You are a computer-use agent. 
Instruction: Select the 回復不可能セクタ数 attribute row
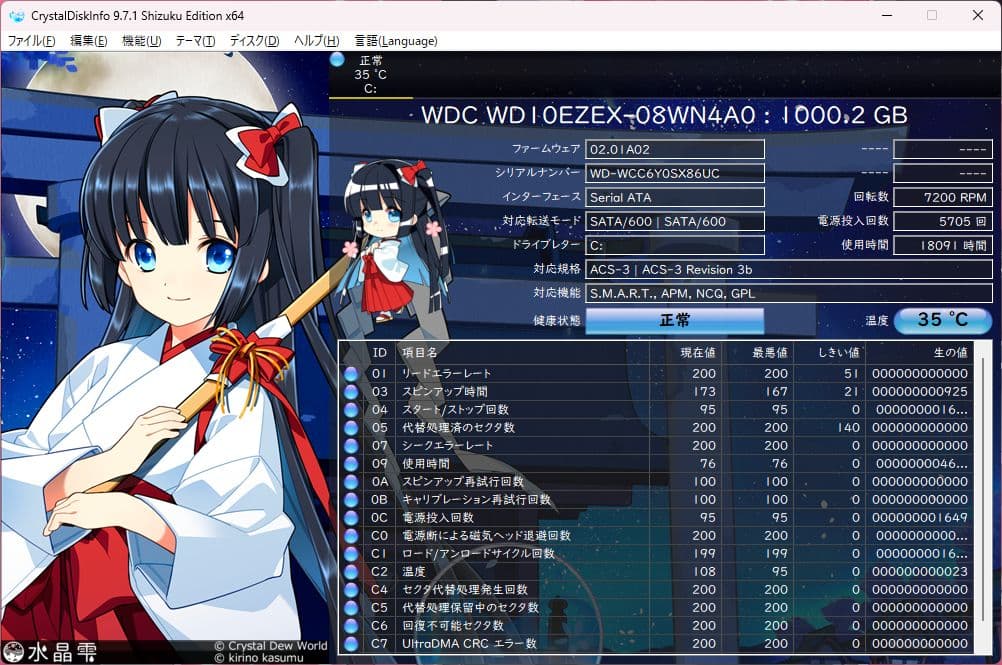[500, 625]
